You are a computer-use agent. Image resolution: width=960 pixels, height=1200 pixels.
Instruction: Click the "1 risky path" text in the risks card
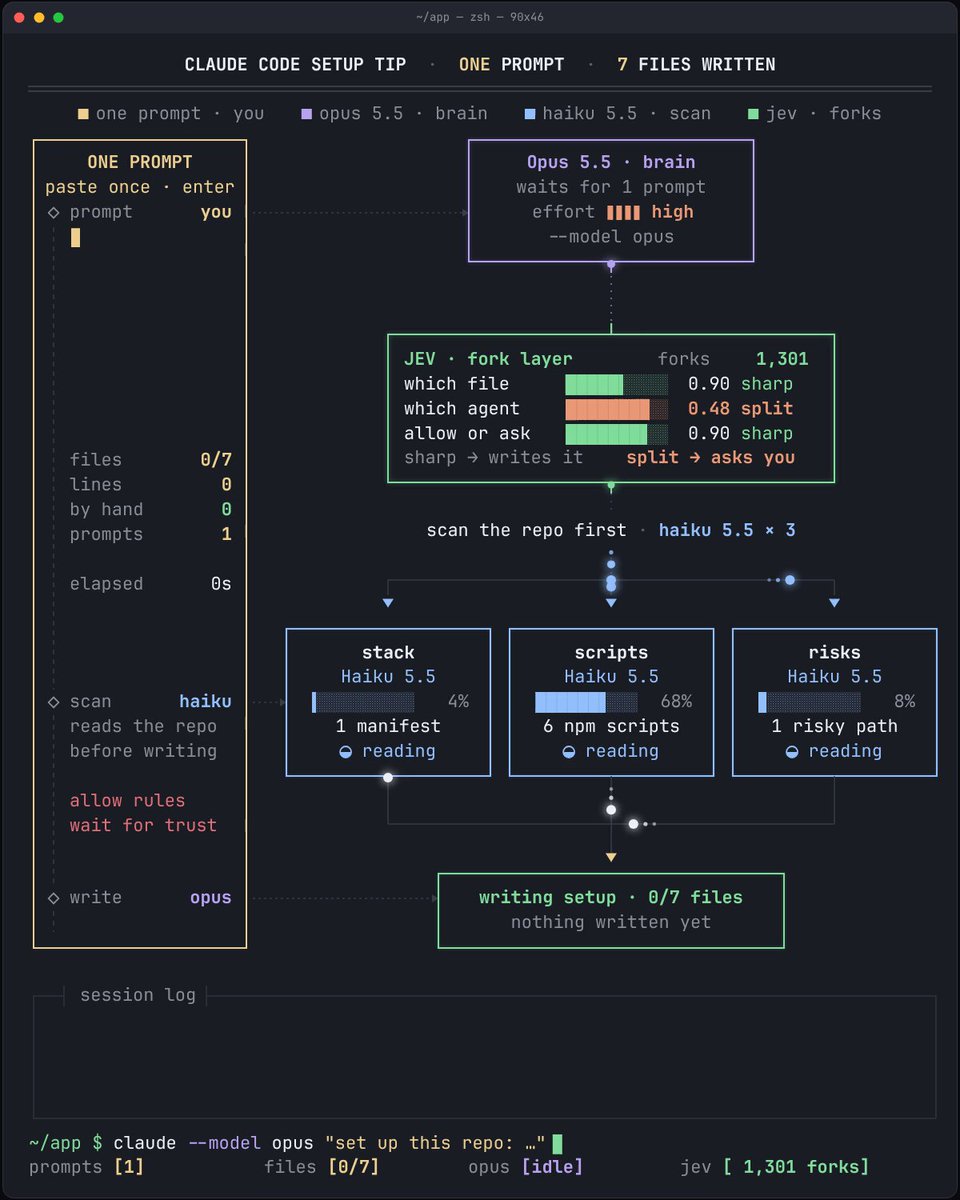click(834, 727)
